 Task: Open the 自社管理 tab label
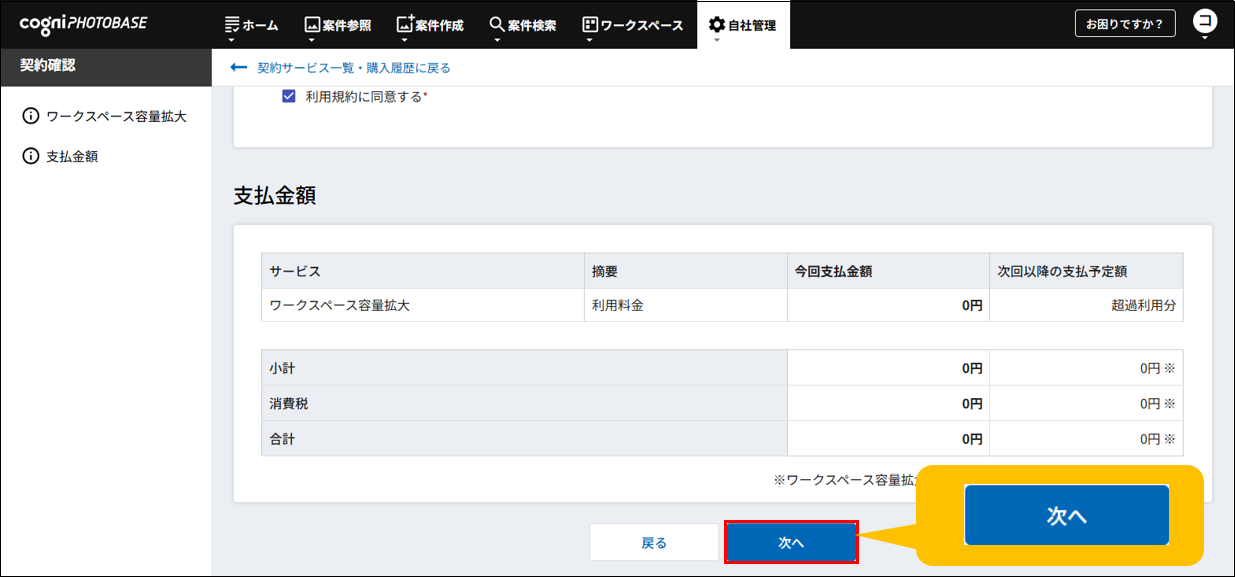[x=752, y=26]
